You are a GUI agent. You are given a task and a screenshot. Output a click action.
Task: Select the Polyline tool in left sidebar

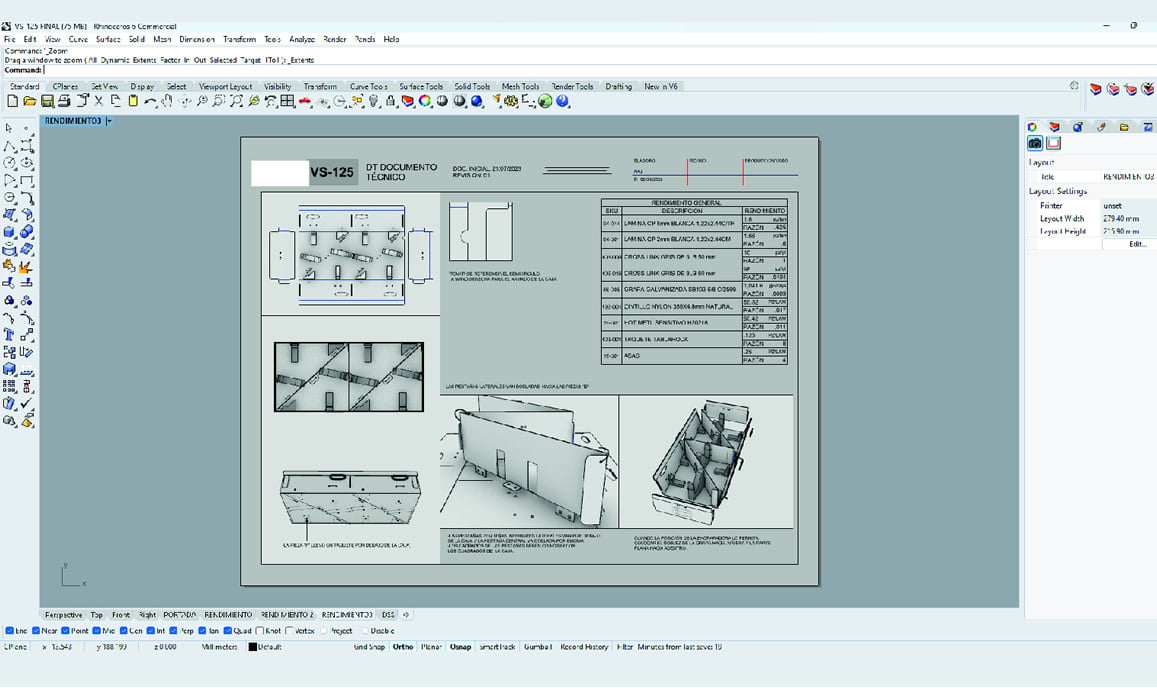(x=10, y=146)
